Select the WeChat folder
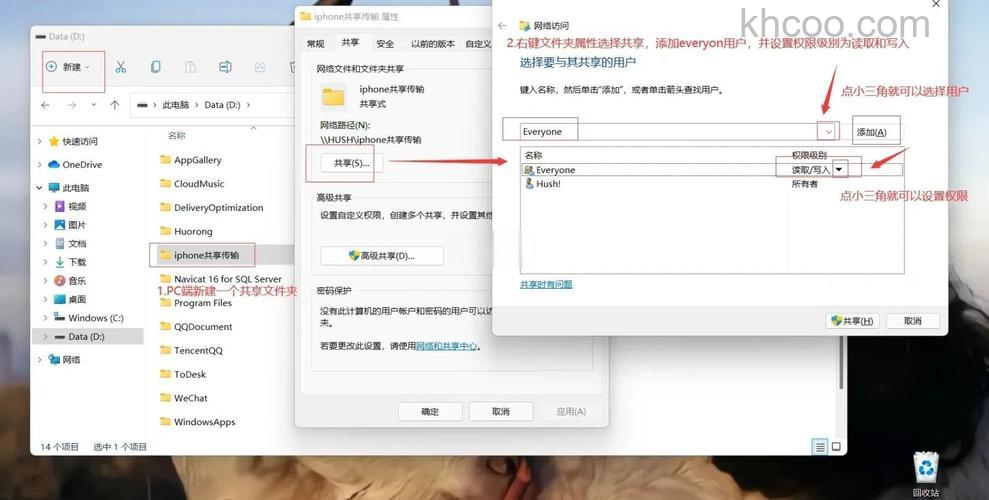Viewport: 989px width, 500px height. 184,398
